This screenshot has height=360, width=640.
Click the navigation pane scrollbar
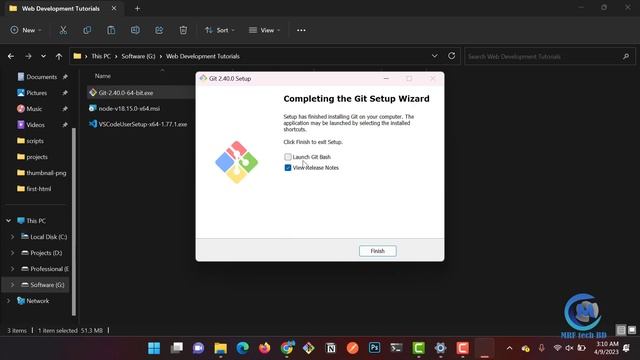[x=74, y=221]
